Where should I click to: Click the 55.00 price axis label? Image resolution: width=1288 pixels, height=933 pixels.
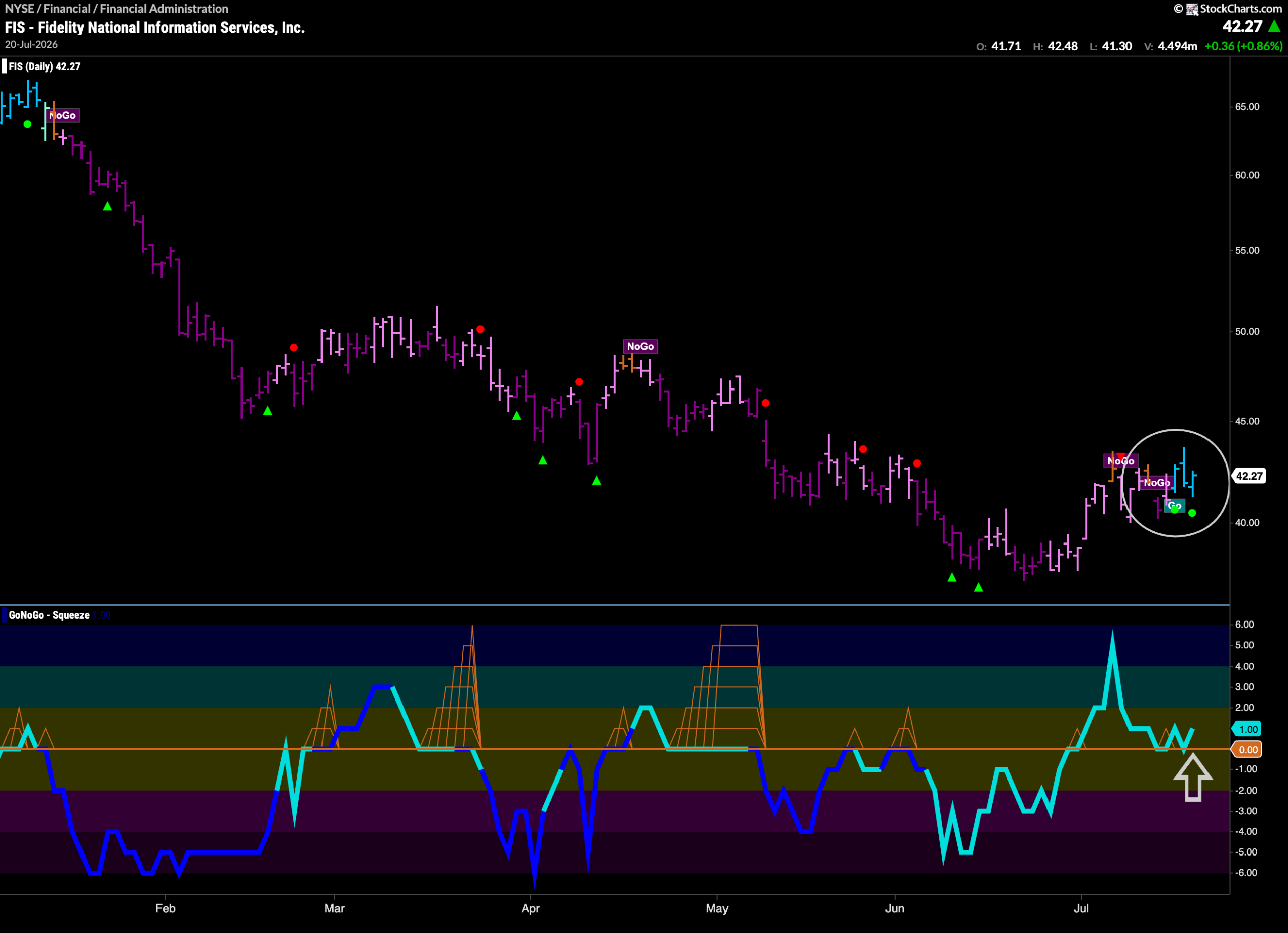click(x=1247, y=251)
